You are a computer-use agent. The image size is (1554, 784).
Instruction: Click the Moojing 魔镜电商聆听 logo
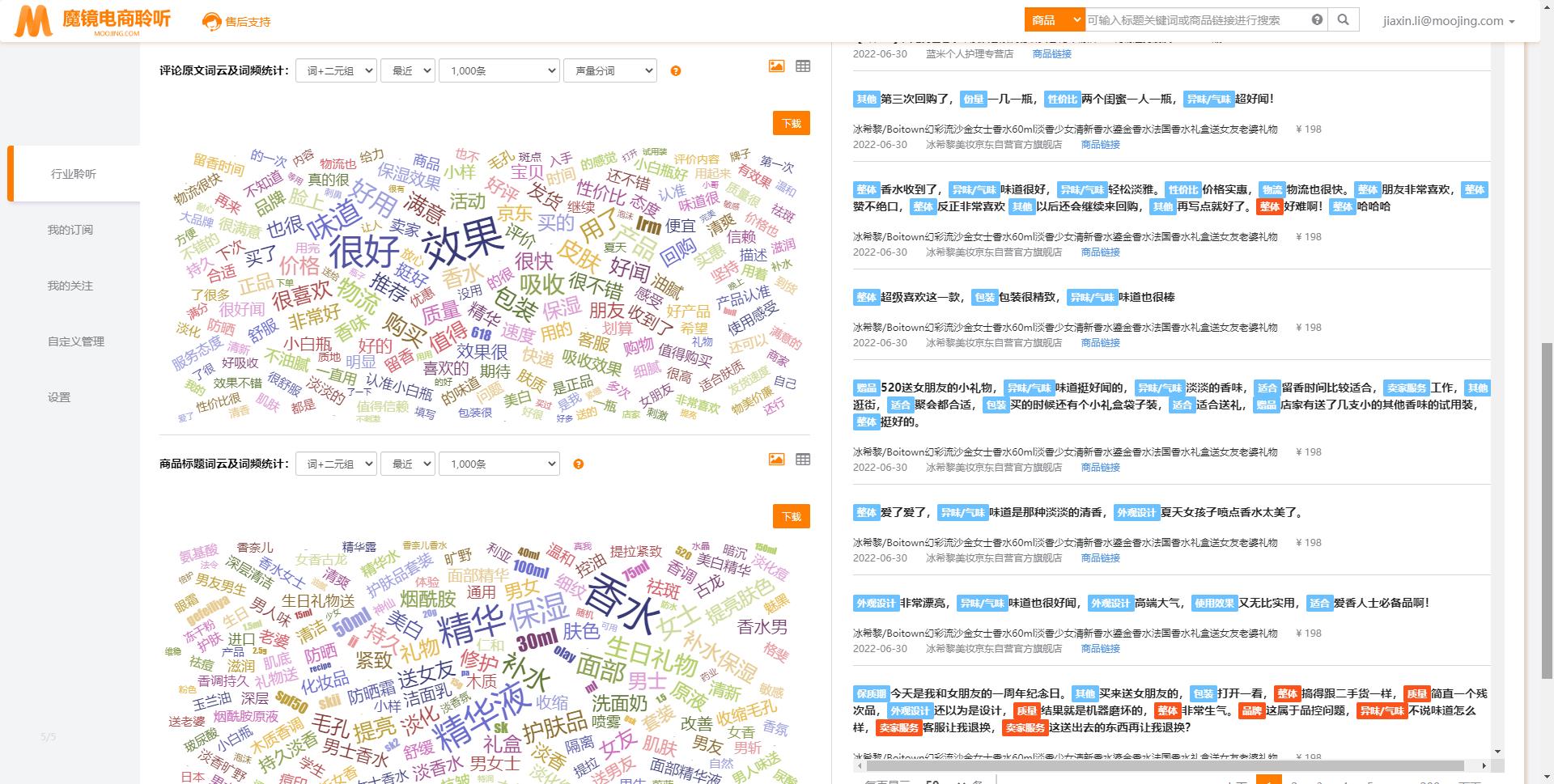92,21
